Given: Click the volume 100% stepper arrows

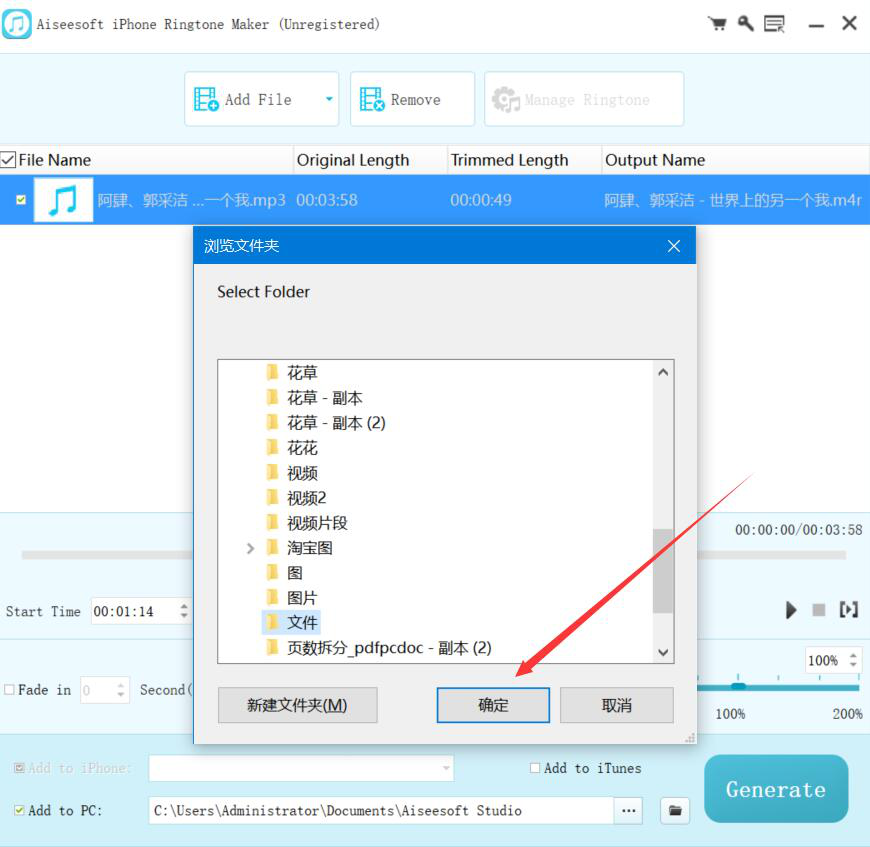Looking at the screenshot, I should coord(853,660).
